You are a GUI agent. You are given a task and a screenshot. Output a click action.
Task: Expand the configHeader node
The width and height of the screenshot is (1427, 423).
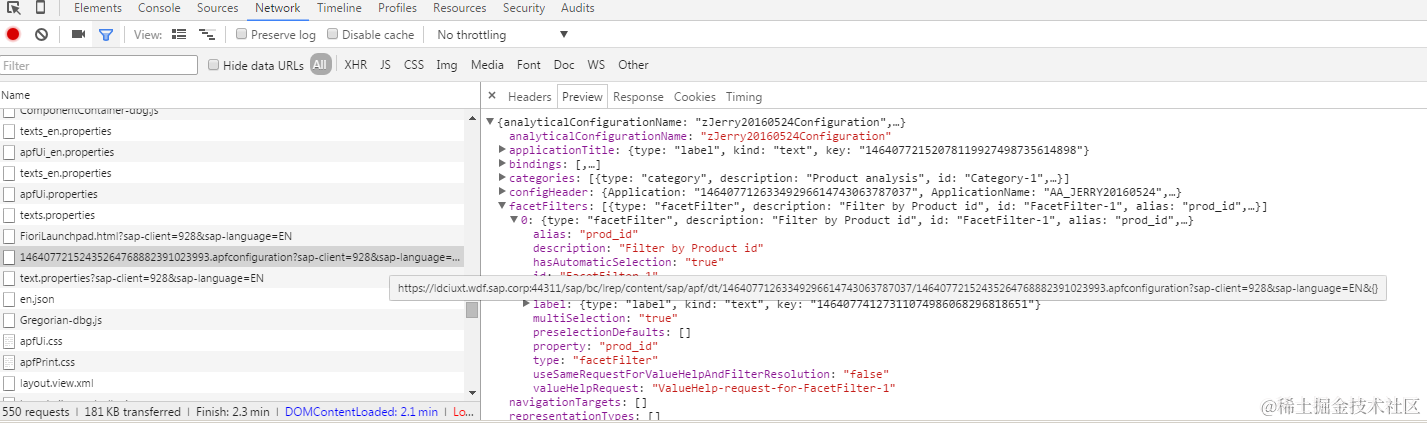[502, 192]
